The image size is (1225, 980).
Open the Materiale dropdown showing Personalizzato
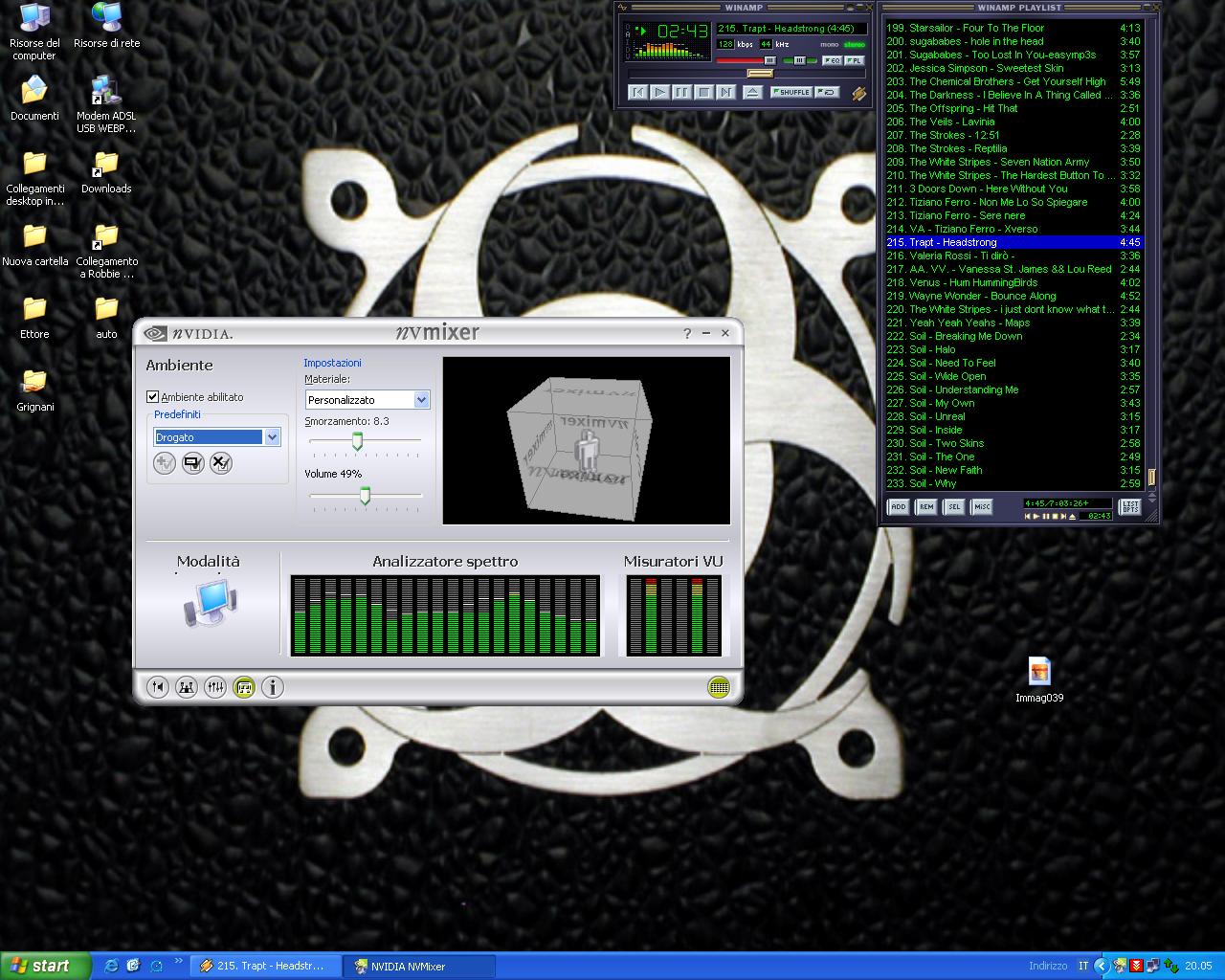click(367, 399)
